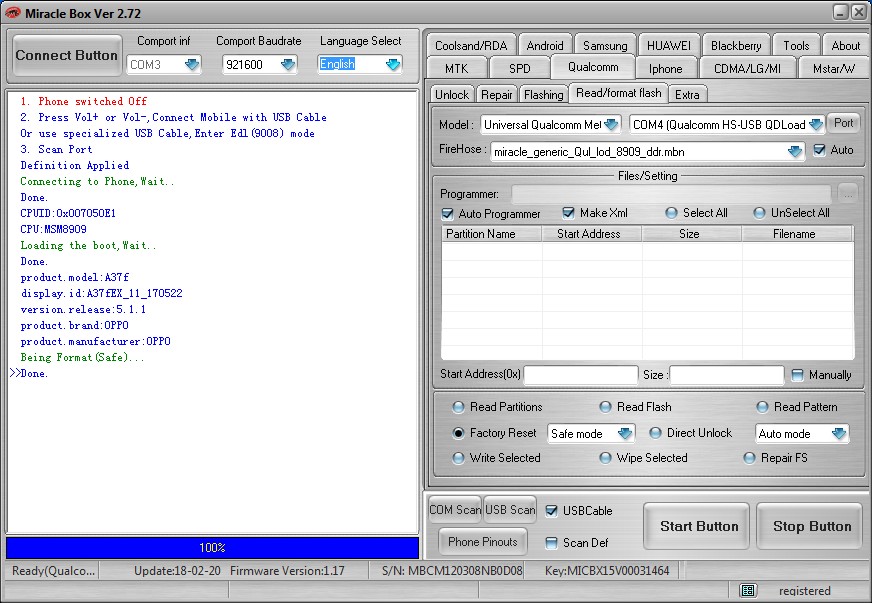Open the Repair sub-tab
The image size is (872, 603).
click(x=497, y=95)
